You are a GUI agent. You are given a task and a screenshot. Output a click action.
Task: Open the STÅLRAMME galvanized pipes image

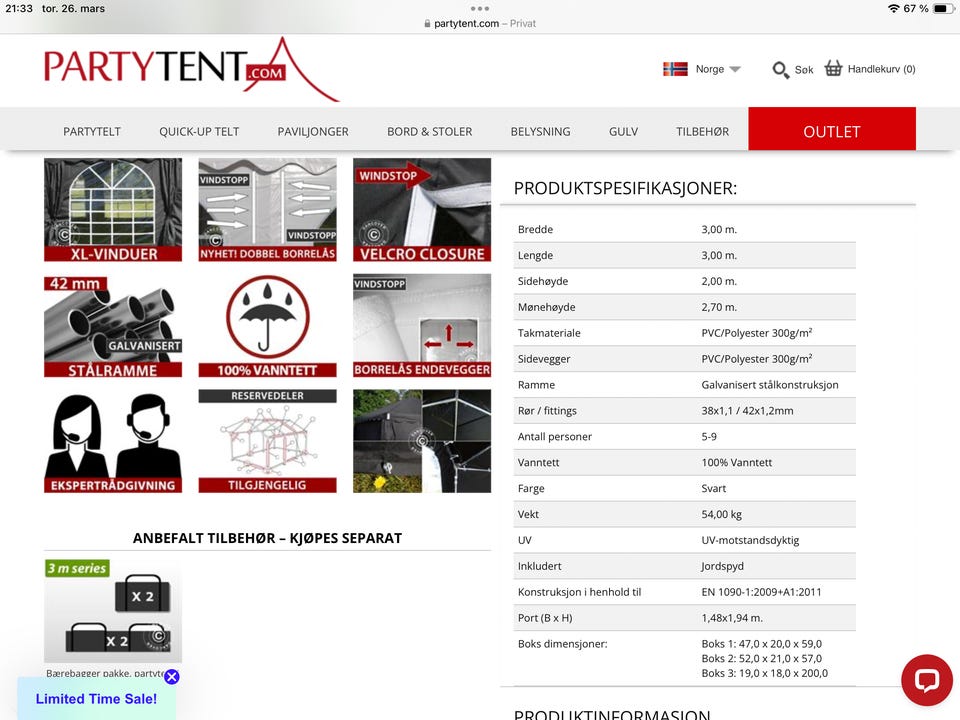(x=113, y=326)
